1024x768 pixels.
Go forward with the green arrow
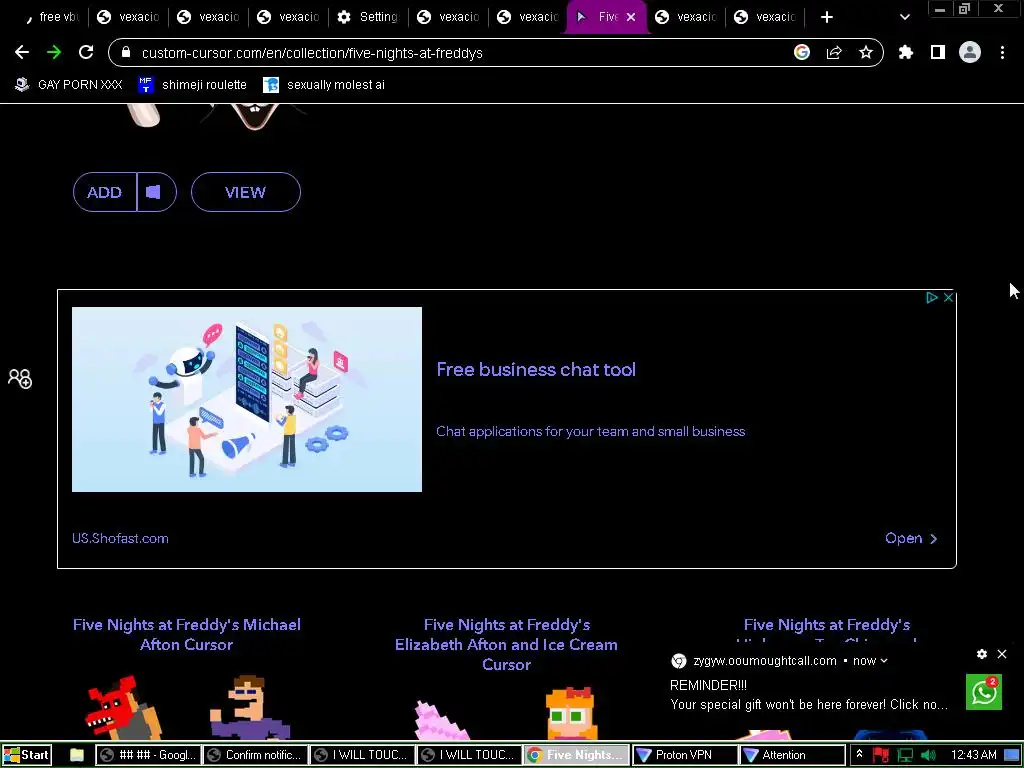tap(54, 52)
